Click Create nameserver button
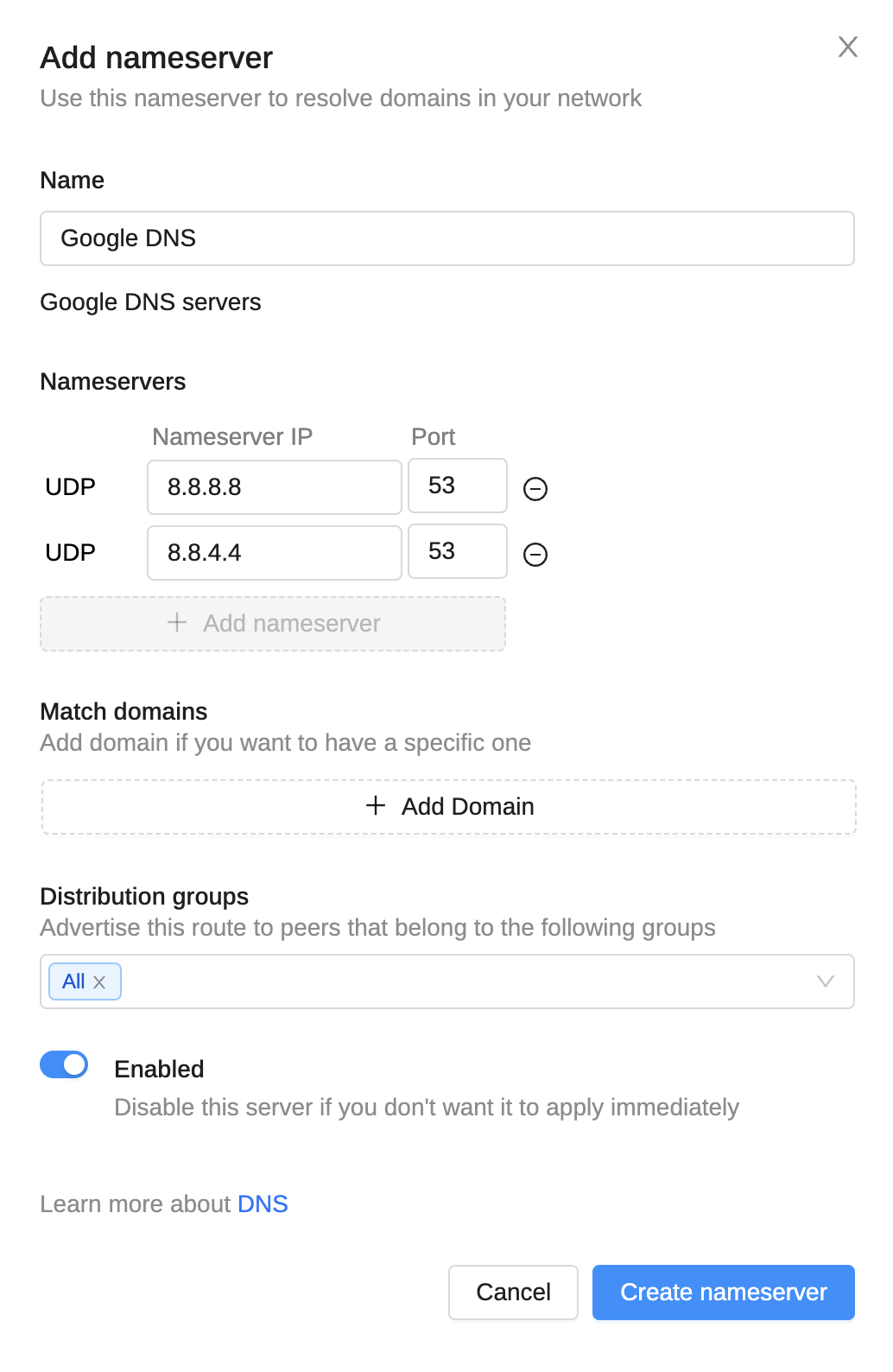The image size is (893, 1372). pos(723,1293)
